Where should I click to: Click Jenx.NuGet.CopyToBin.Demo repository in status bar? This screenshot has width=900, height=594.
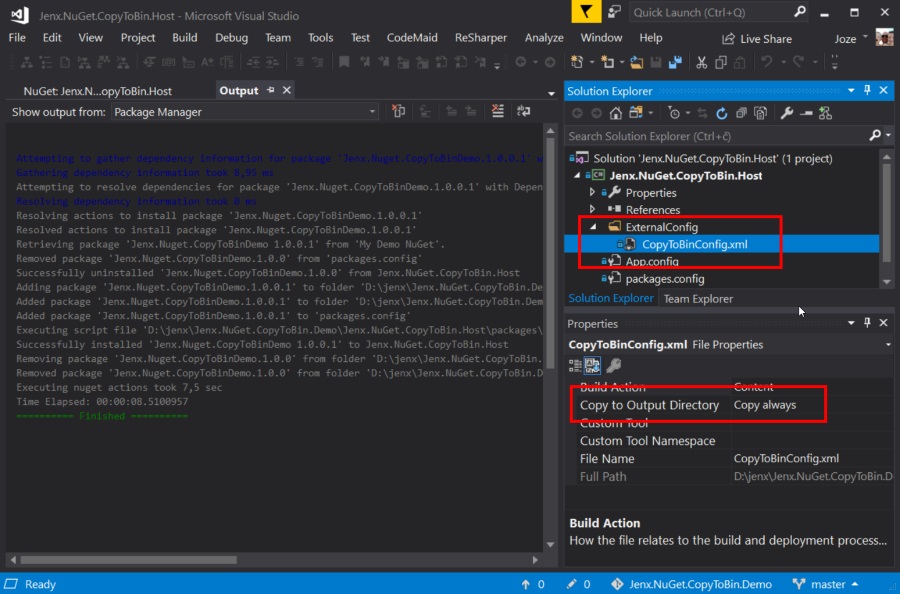(x=692, y=584)
